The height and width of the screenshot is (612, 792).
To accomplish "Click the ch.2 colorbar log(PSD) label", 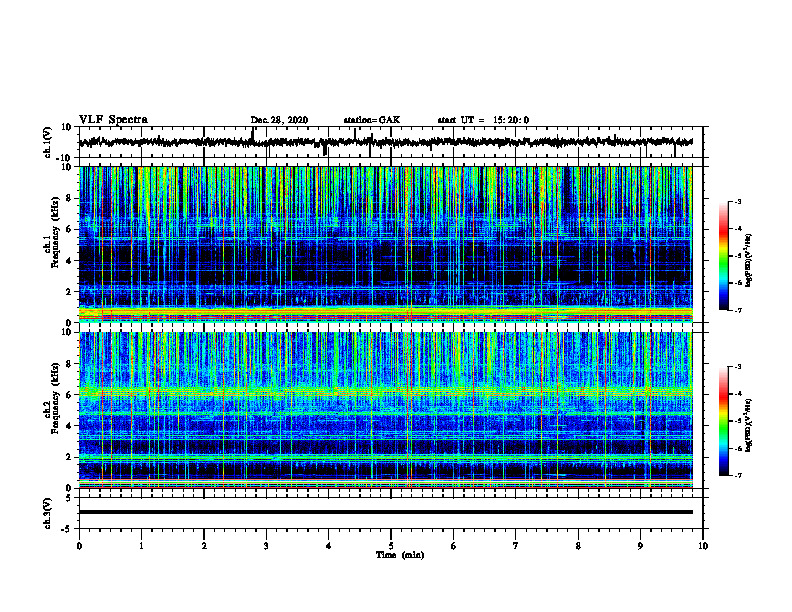I will [x=748, y=425].
